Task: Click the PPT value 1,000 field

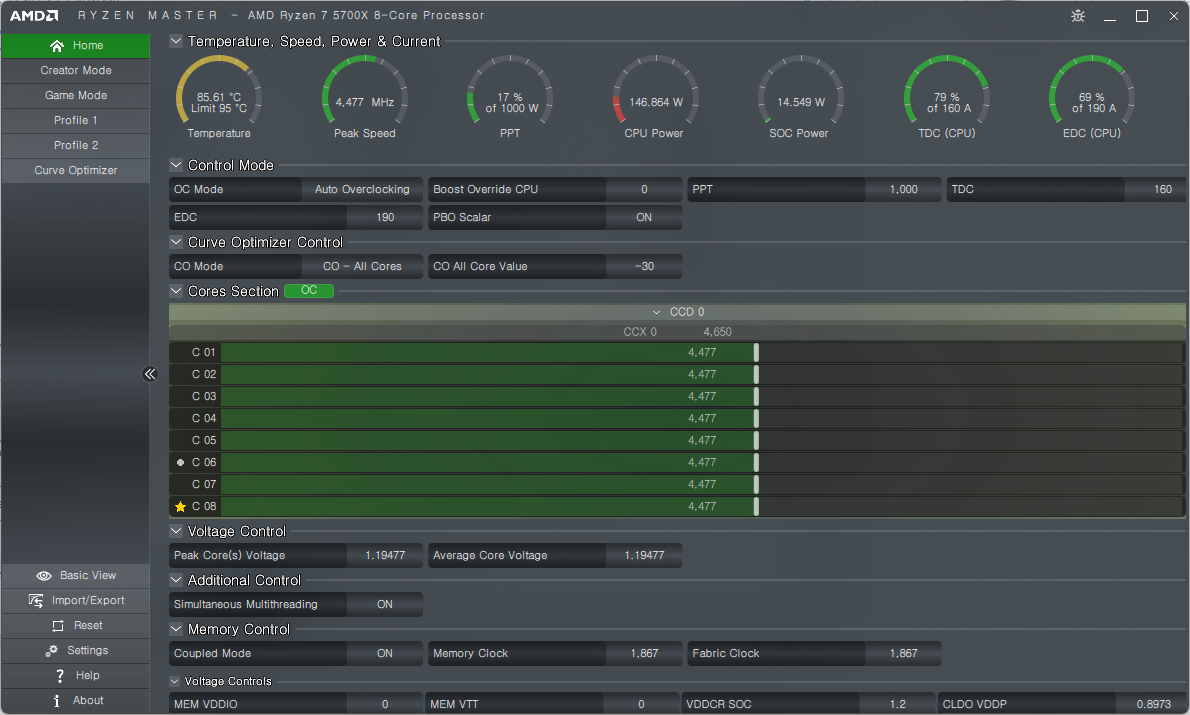Action: pos(903,189)
